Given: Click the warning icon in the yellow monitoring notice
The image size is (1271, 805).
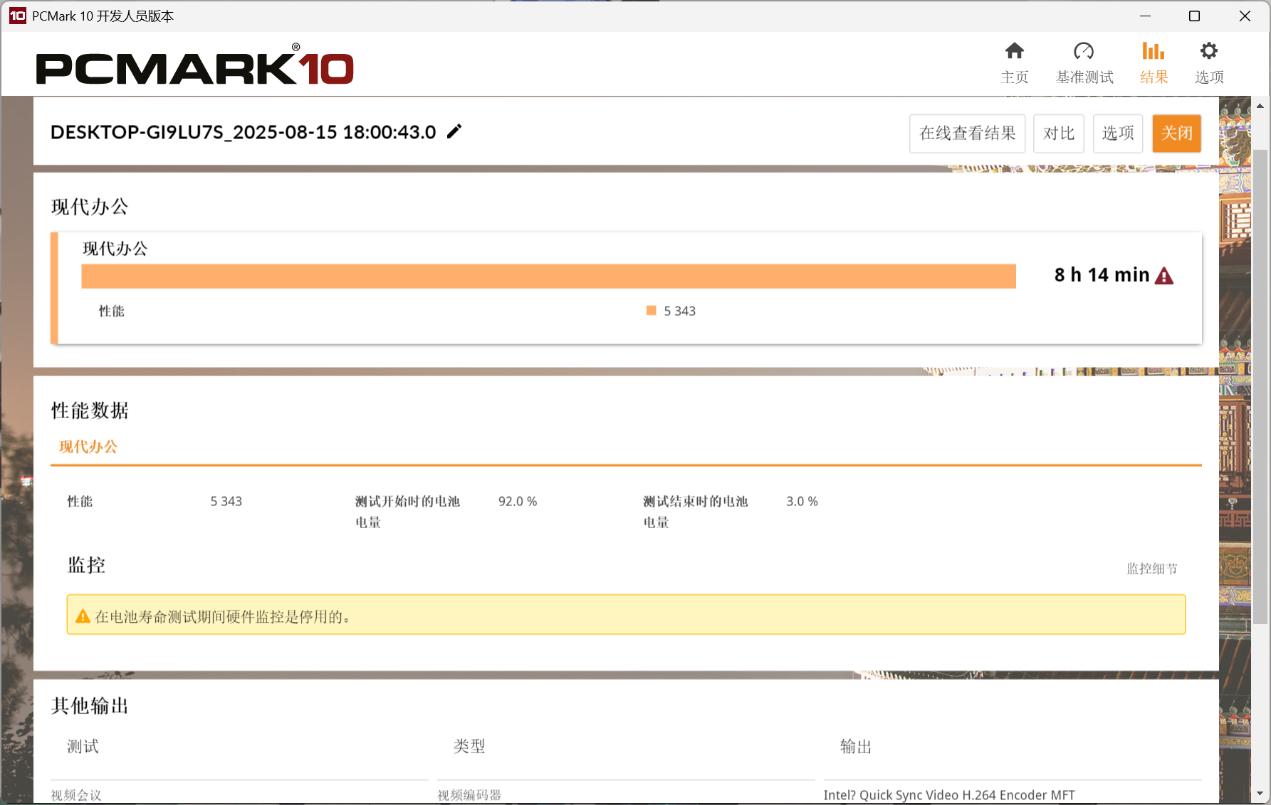Looking at the screenshot, I should (x=82, y=614).
